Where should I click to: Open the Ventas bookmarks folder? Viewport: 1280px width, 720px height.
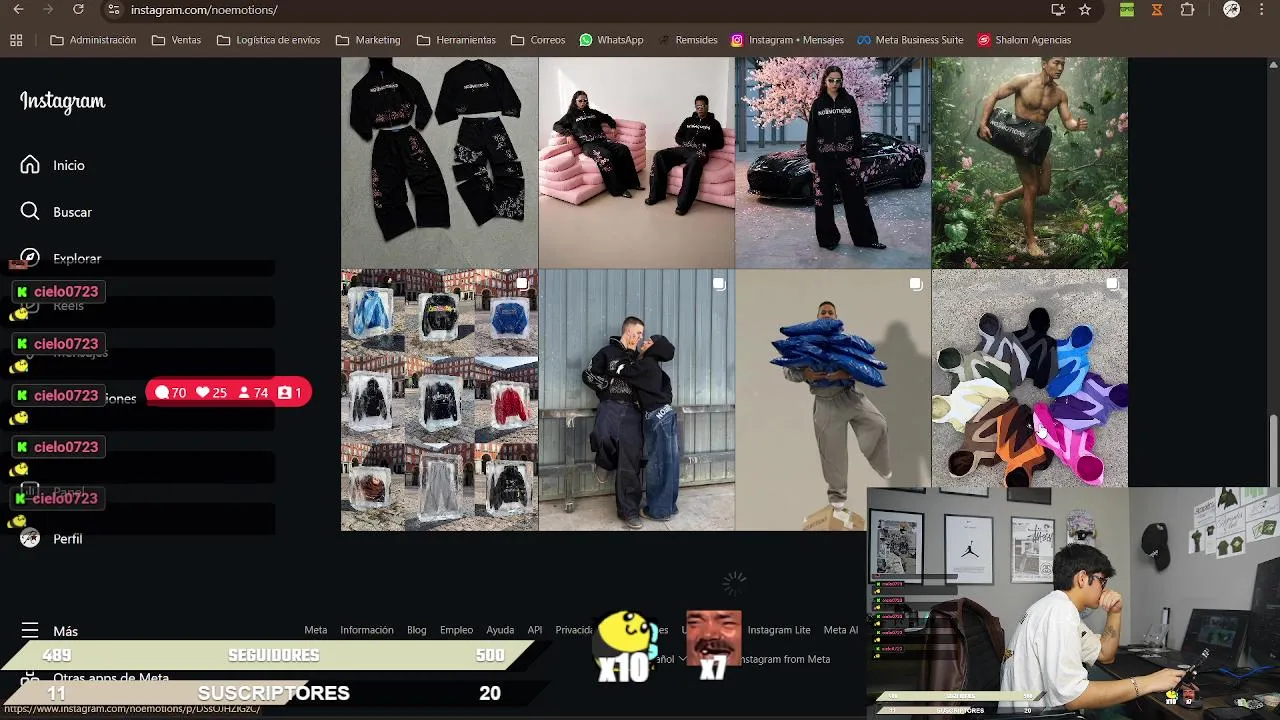tap(176, 40)
